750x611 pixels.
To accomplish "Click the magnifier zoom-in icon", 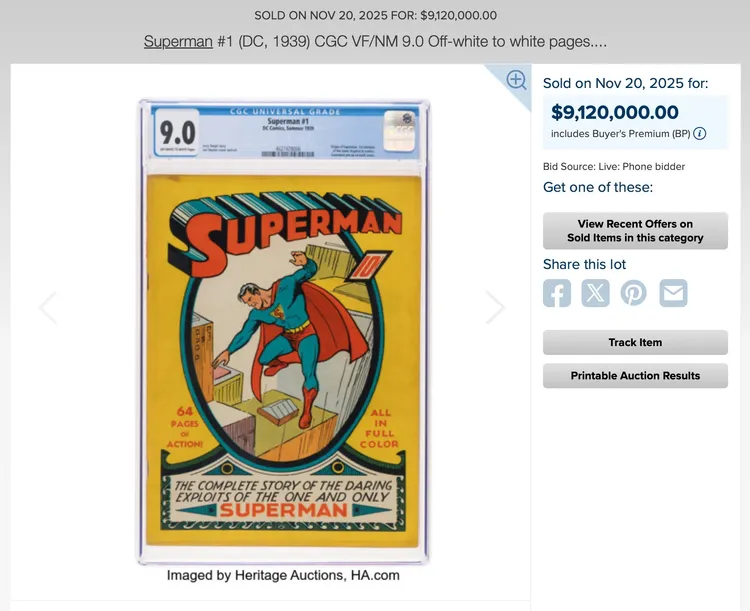I will click(x=517, y=80).
